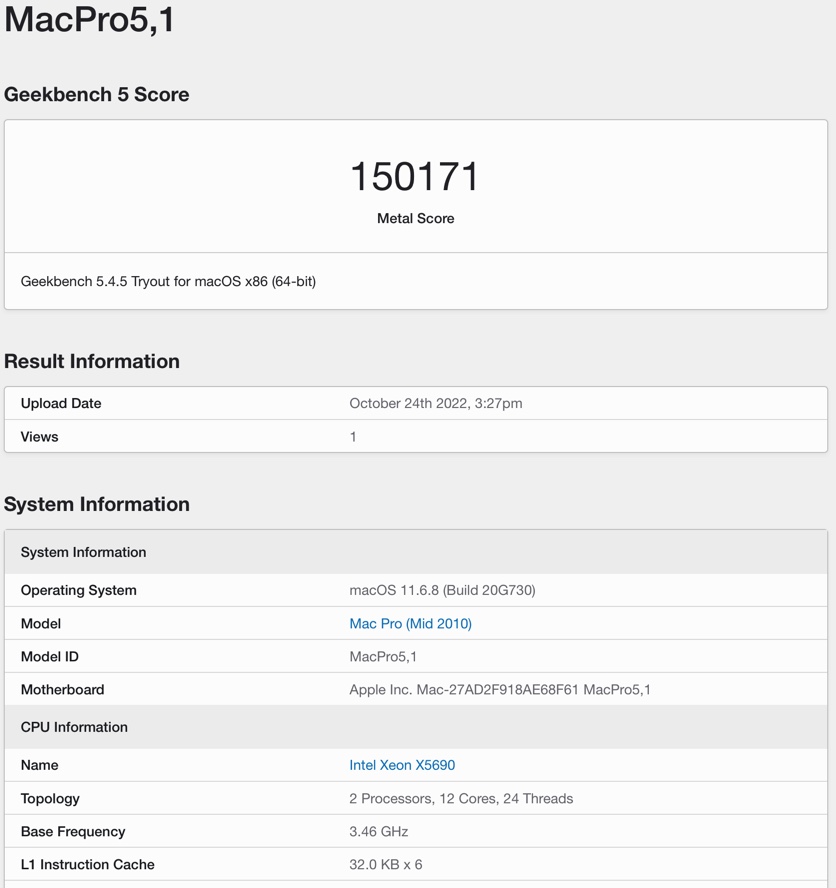Click the CPU Information header row
The image size is (836, 888).
[x=416, y=727]
